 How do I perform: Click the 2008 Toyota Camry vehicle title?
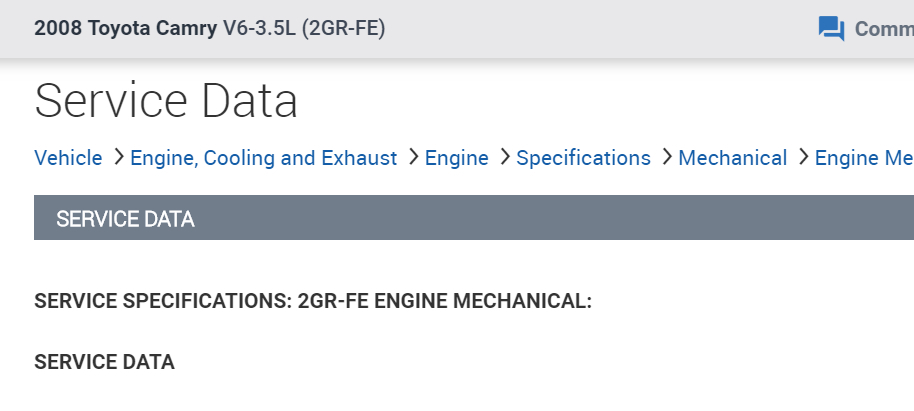point(126,28)
